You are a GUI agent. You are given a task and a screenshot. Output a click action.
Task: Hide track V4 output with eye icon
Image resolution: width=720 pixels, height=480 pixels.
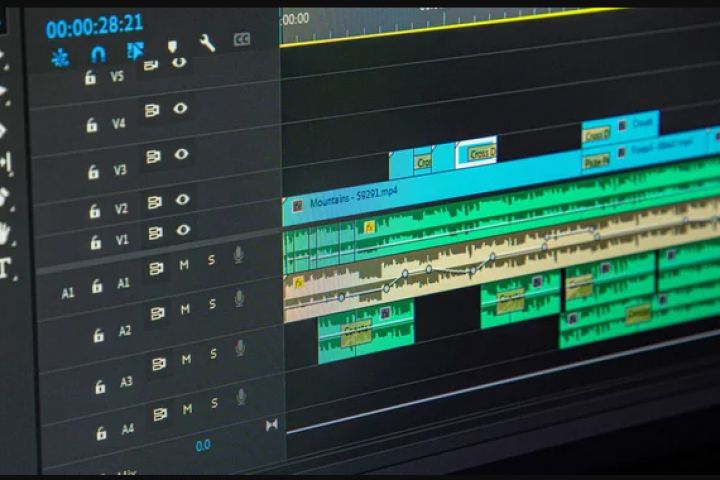(180, 108)
